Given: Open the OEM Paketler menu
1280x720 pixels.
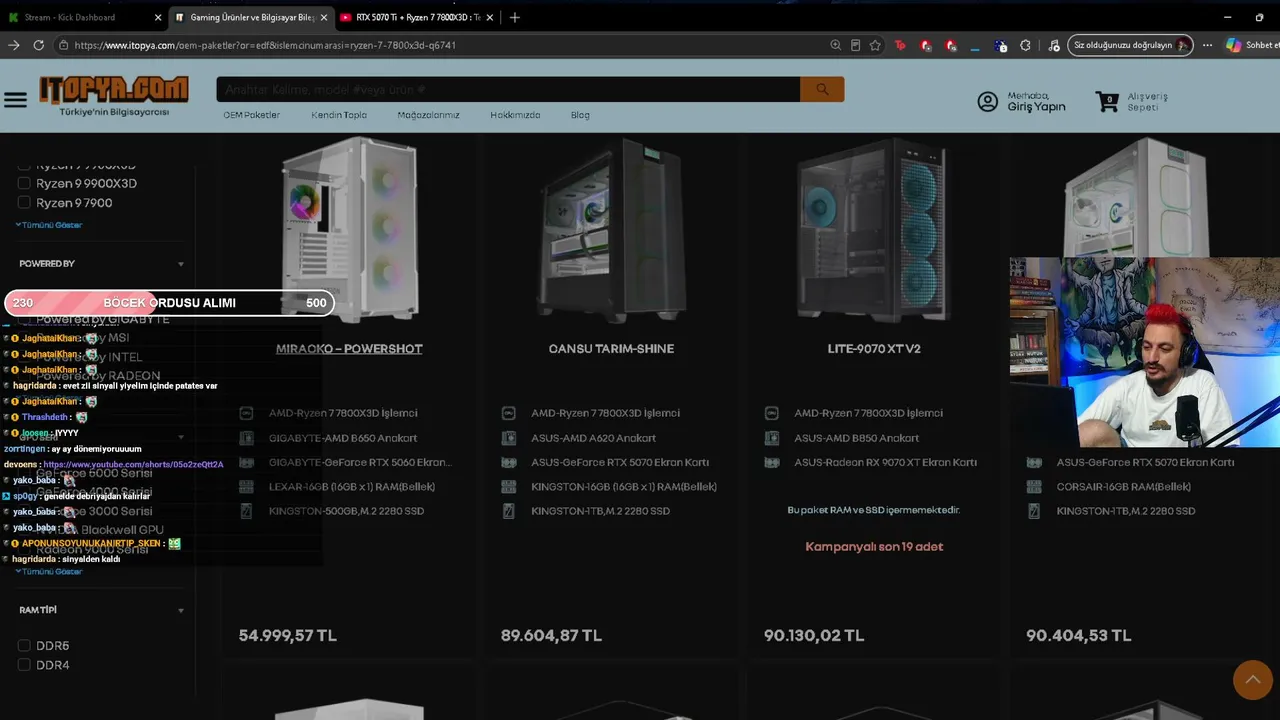Looking at the screenshot, I should pyautogui.click(x=251, y=115).
